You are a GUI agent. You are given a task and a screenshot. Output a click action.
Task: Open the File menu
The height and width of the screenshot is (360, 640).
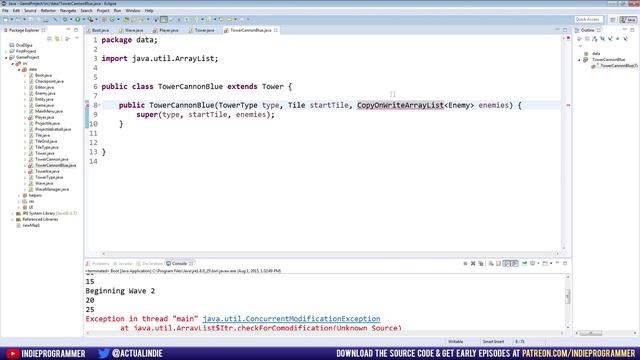point(5,11)
